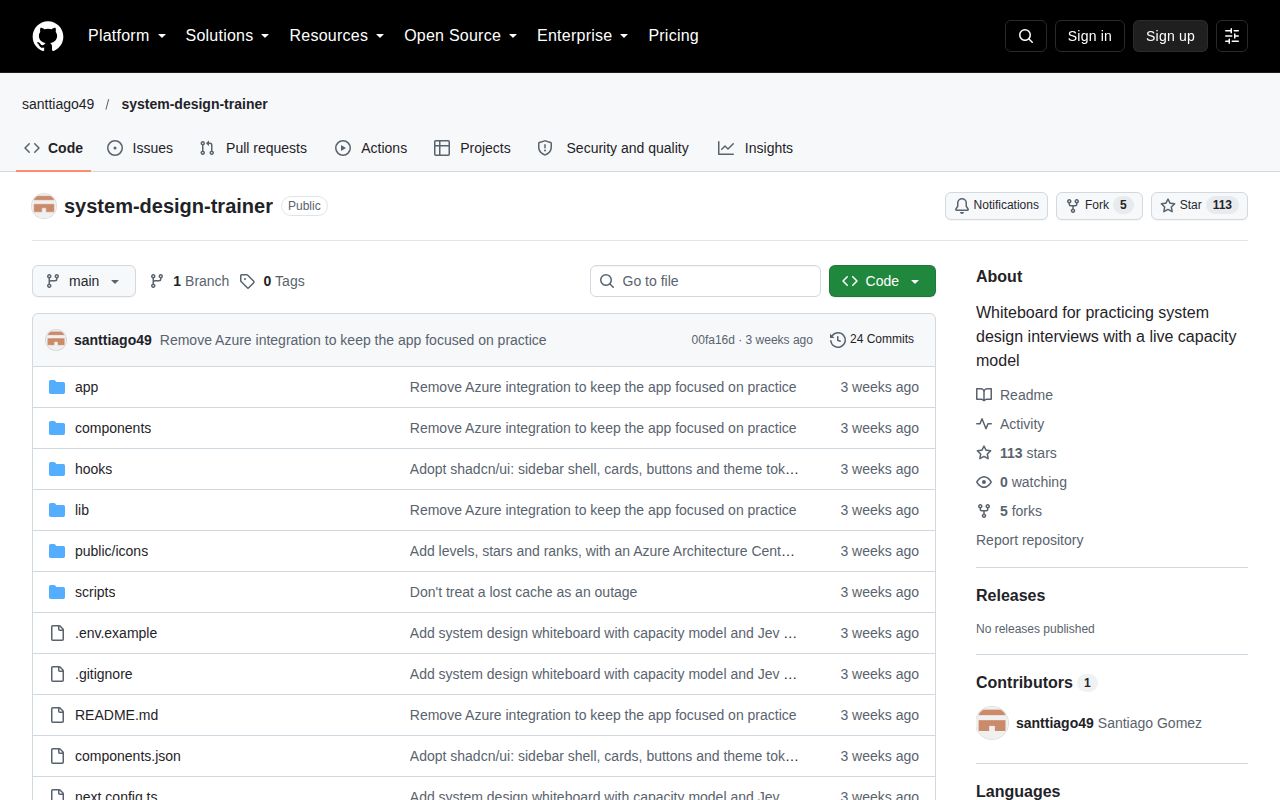Viewport: 1280px width, 800px height.
Task: Fork the repository with Fork button
Action: (1099, 205)
